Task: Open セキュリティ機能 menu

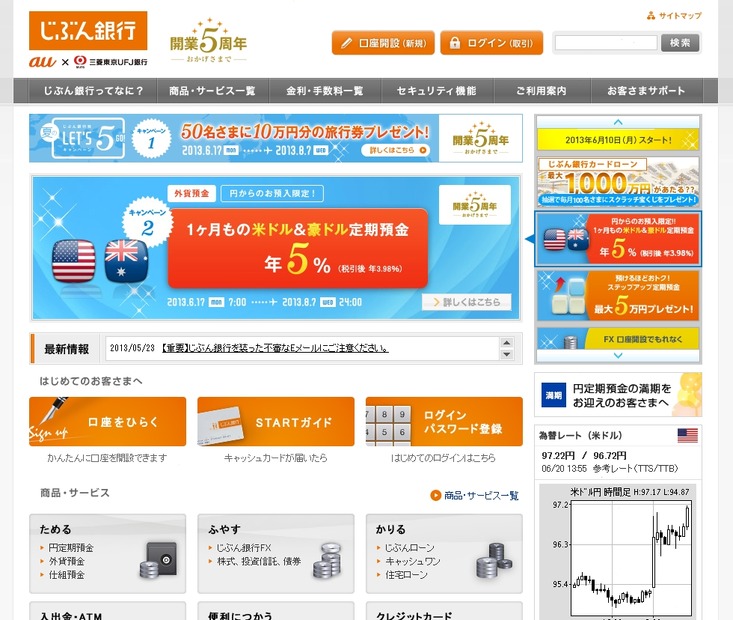Action: click(437, 91)
